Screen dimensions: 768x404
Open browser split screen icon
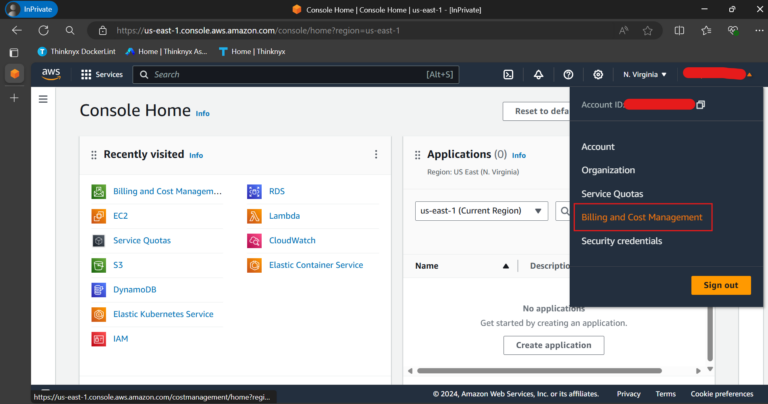pos(679,30)
